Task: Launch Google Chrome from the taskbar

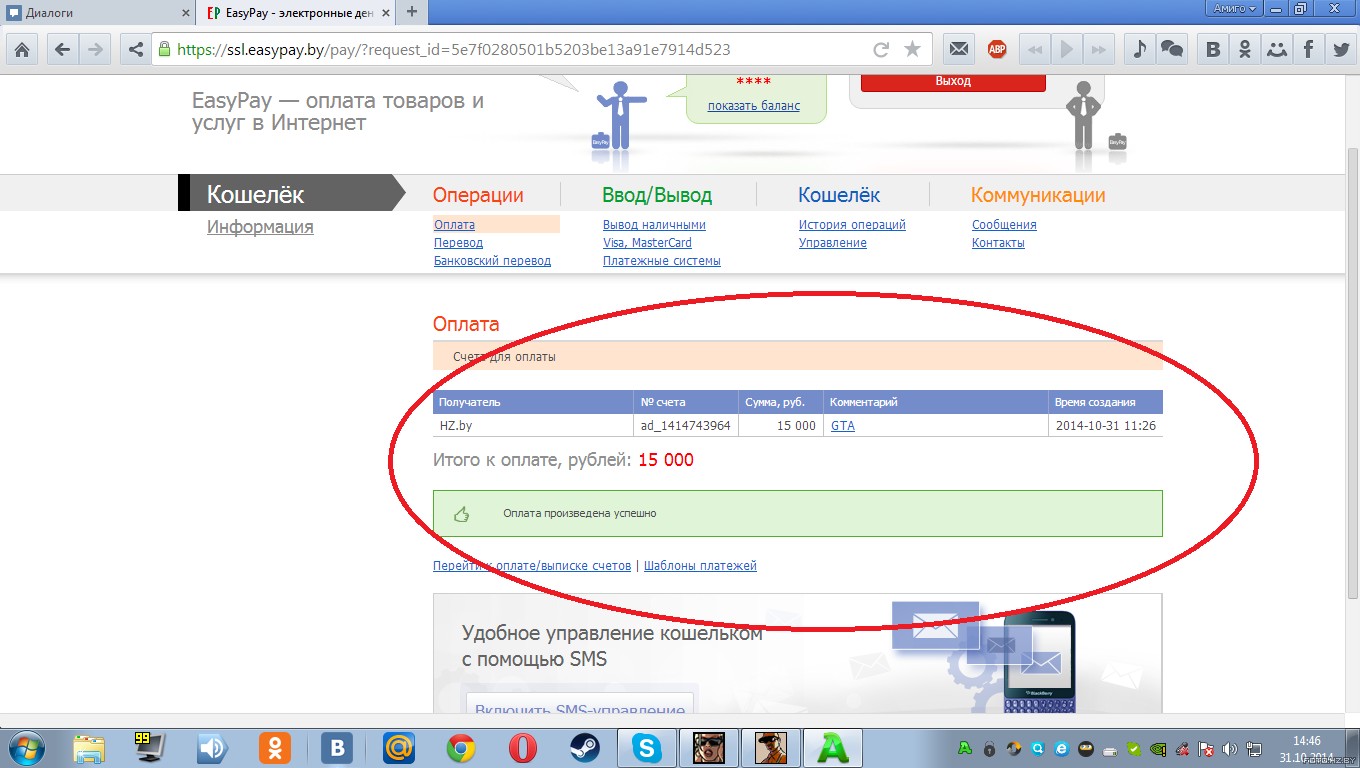Action: 460,748
